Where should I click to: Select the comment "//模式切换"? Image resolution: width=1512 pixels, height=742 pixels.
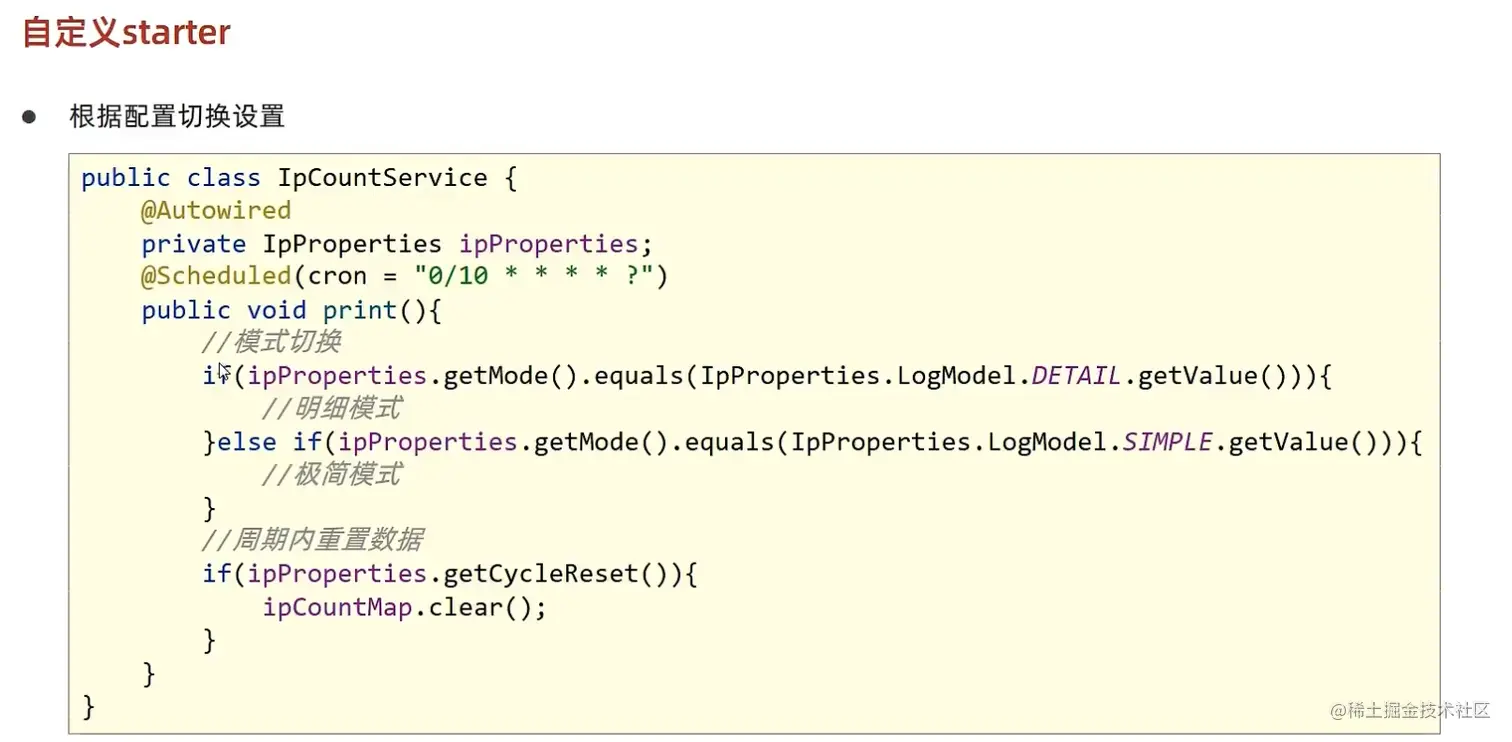tap(271, 343)
